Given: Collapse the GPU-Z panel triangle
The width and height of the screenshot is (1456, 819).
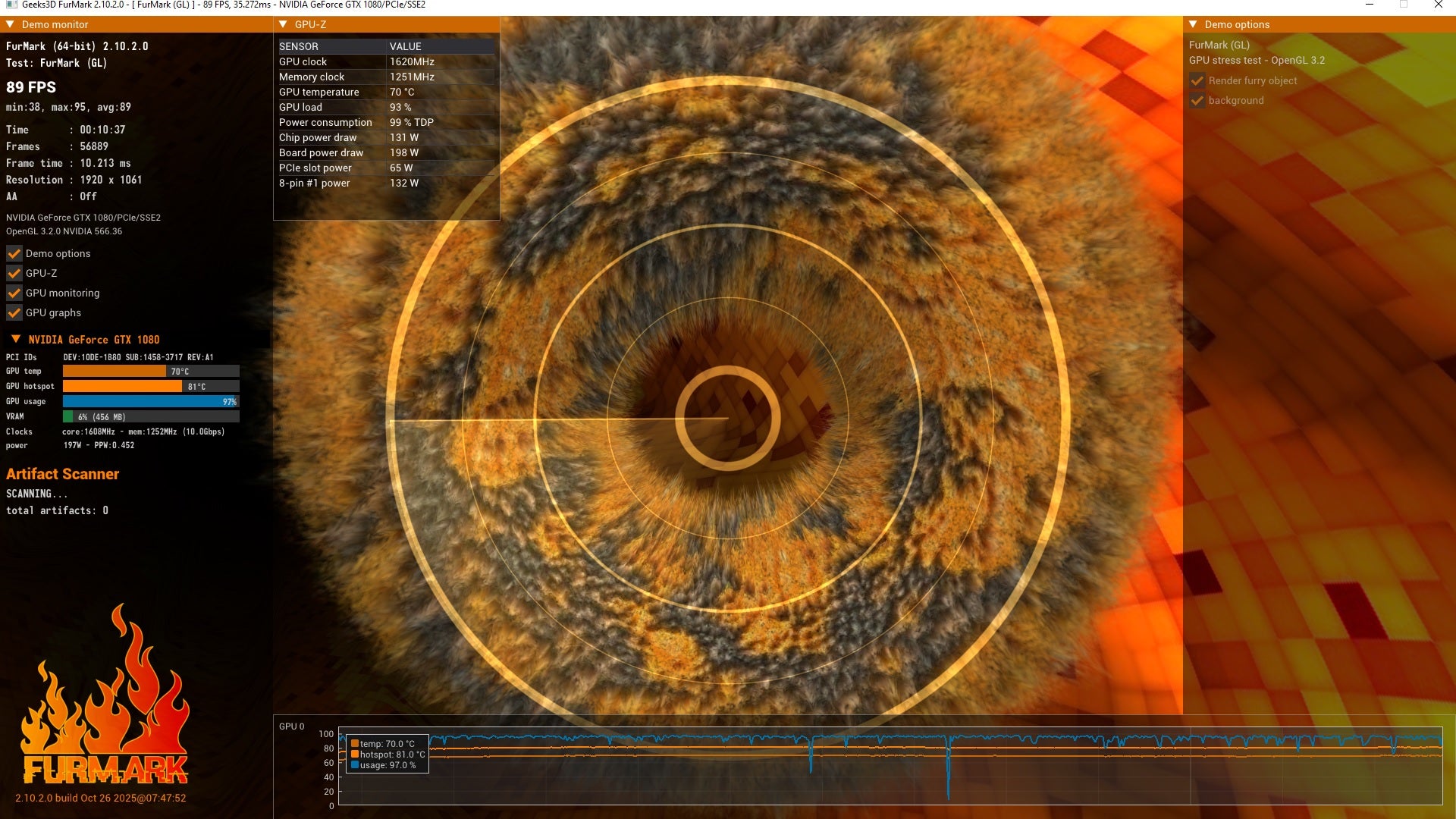Looking at the screenshot, I should coord(284,24).
